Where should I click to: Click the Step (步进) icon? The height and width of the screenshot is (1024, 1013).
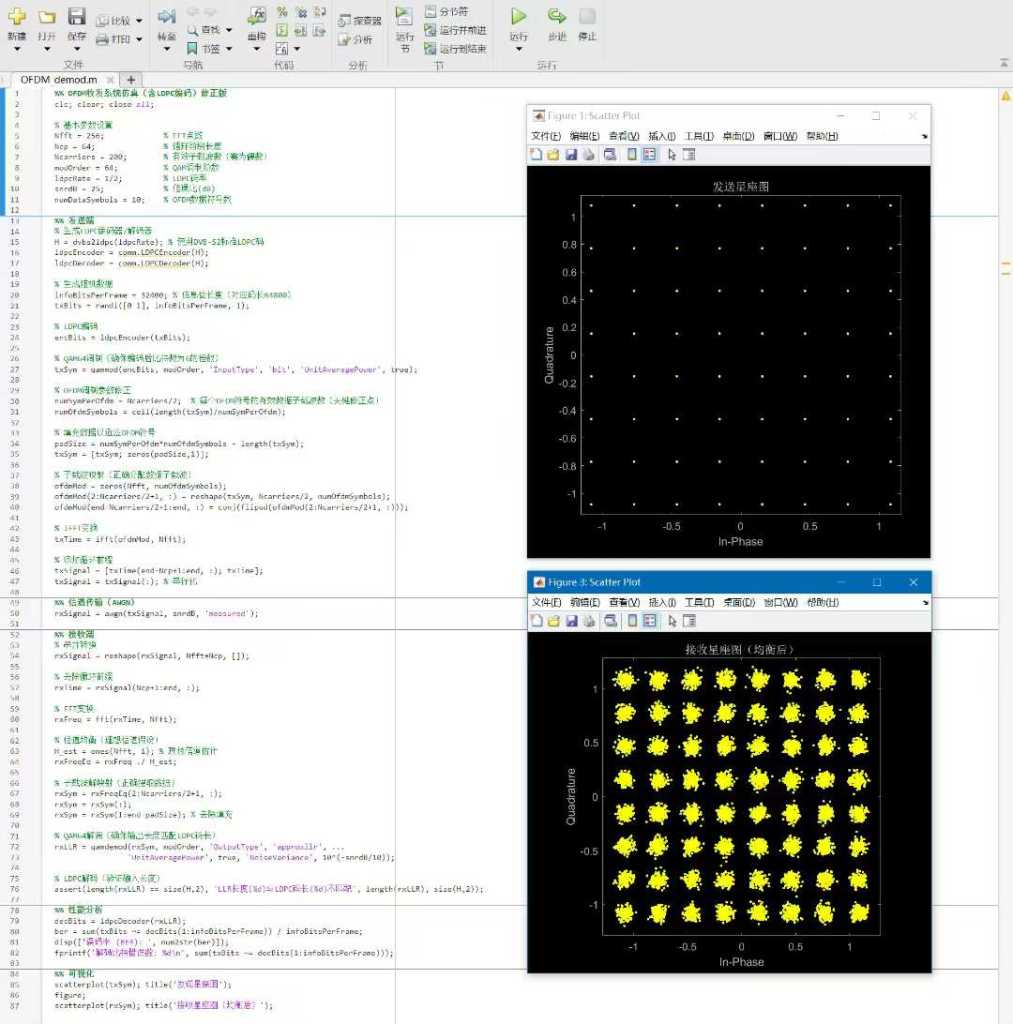(x=557, y=17)
